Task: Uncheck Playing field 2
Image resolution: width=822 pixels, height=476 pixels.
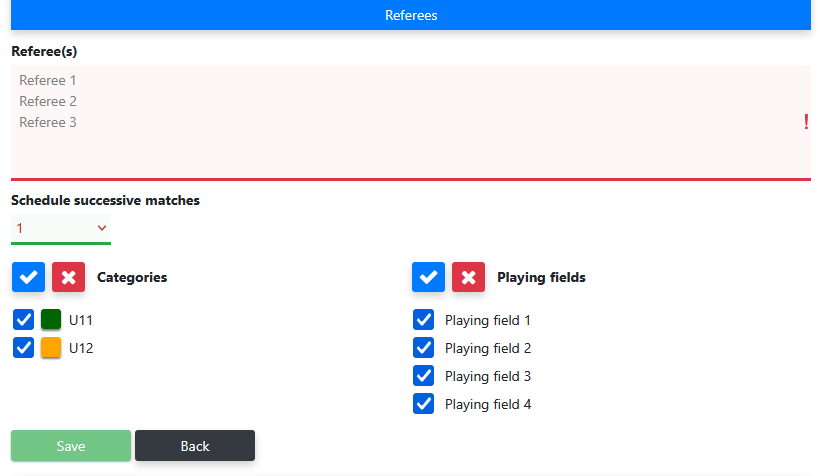Action: click(423, 348)
